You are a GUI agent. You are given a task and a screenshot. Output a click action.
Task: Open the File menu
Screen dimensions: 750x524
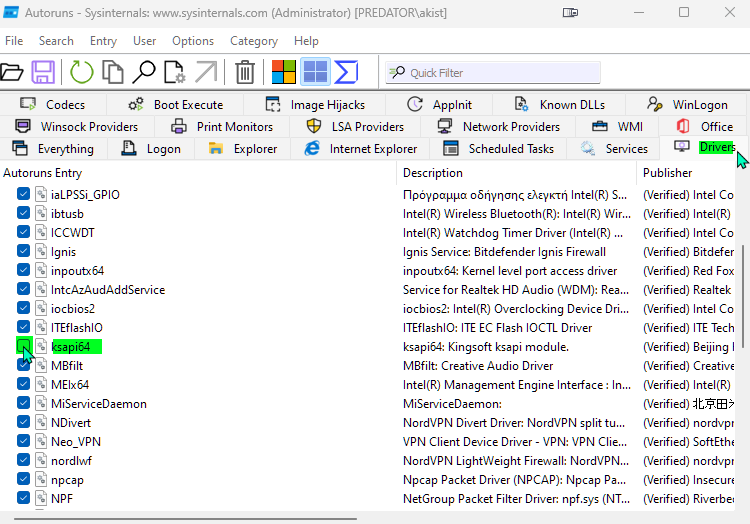14,41
